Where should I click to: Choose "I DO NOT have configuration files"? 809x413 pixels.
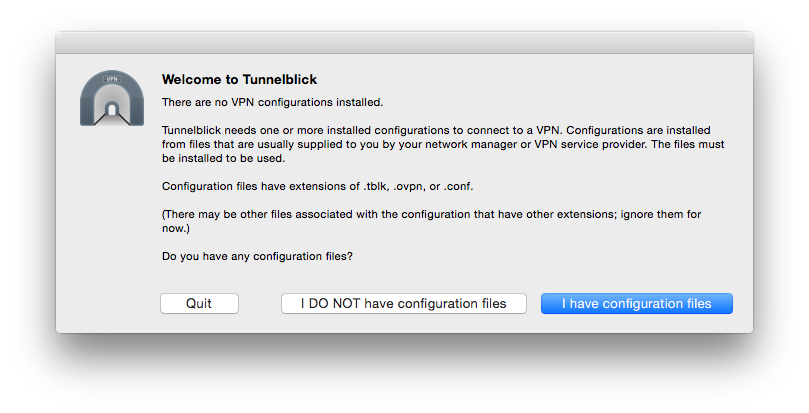point(403,304)
